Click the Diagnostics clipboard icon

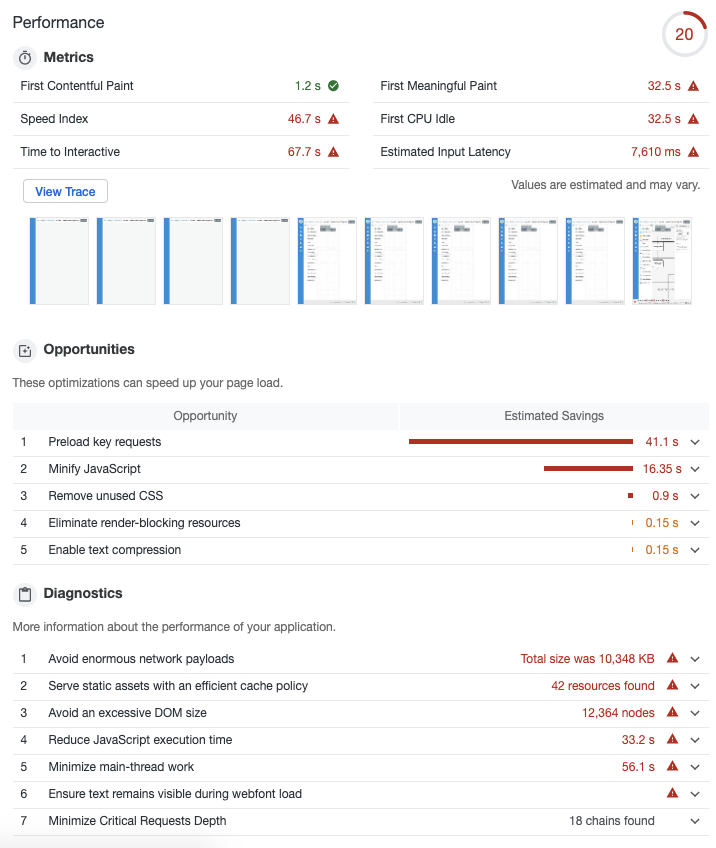[24, 593]
